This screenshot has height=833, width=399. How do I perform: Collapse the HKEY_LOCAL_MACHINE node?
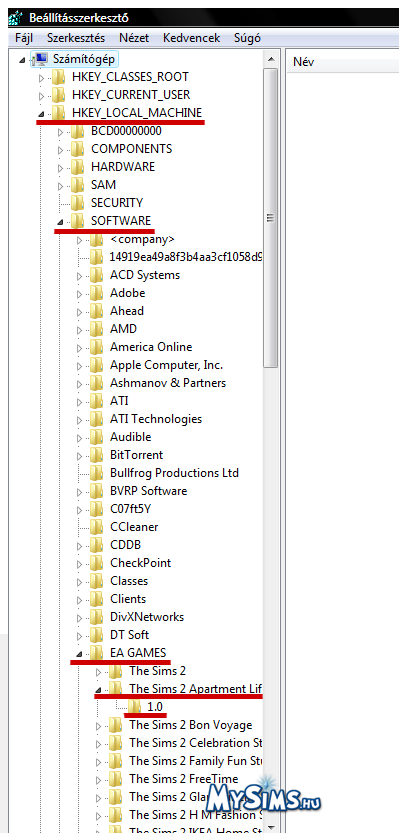41,114
